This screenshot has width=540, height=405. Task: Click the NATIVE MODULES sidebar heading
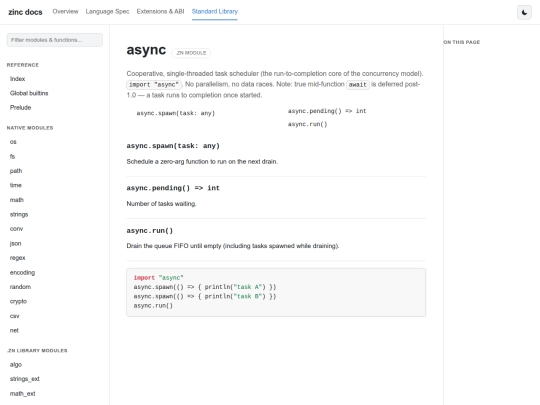click(30, 128)
